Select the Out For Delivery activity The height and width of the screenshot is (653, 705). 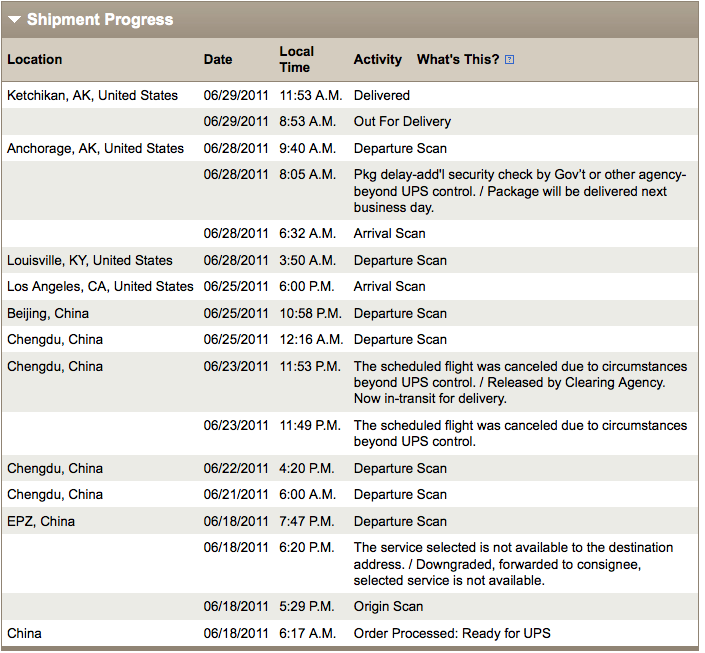pos(402,121)
